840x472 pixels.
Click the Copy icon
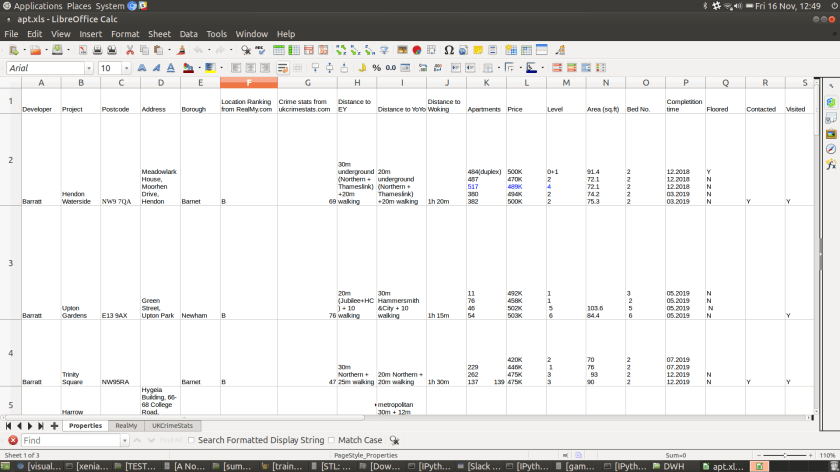pyautogui.click(x=144, y=50)
